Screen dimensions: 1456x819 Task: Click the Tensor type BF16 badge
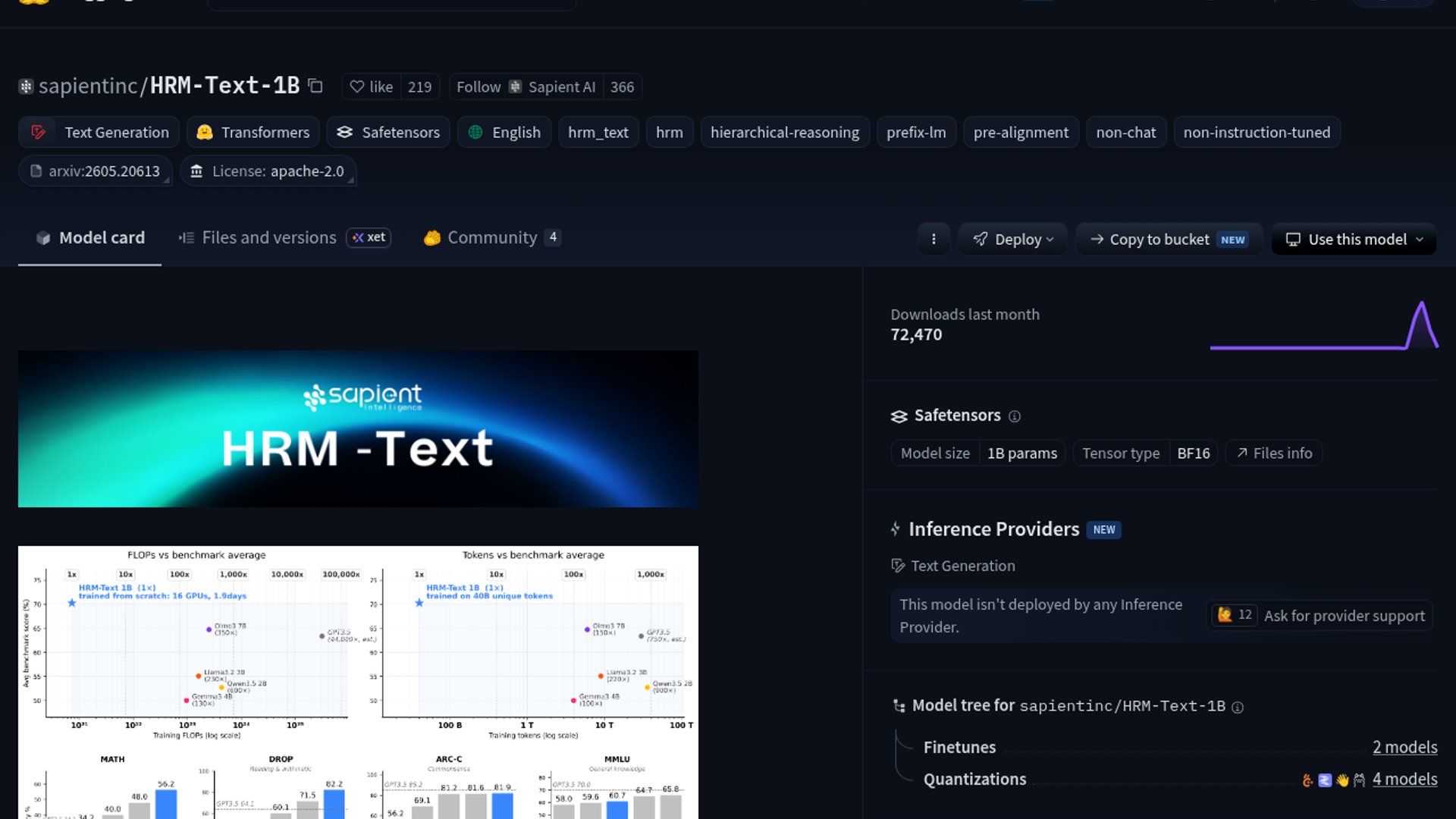click(x=1145, y=453)
